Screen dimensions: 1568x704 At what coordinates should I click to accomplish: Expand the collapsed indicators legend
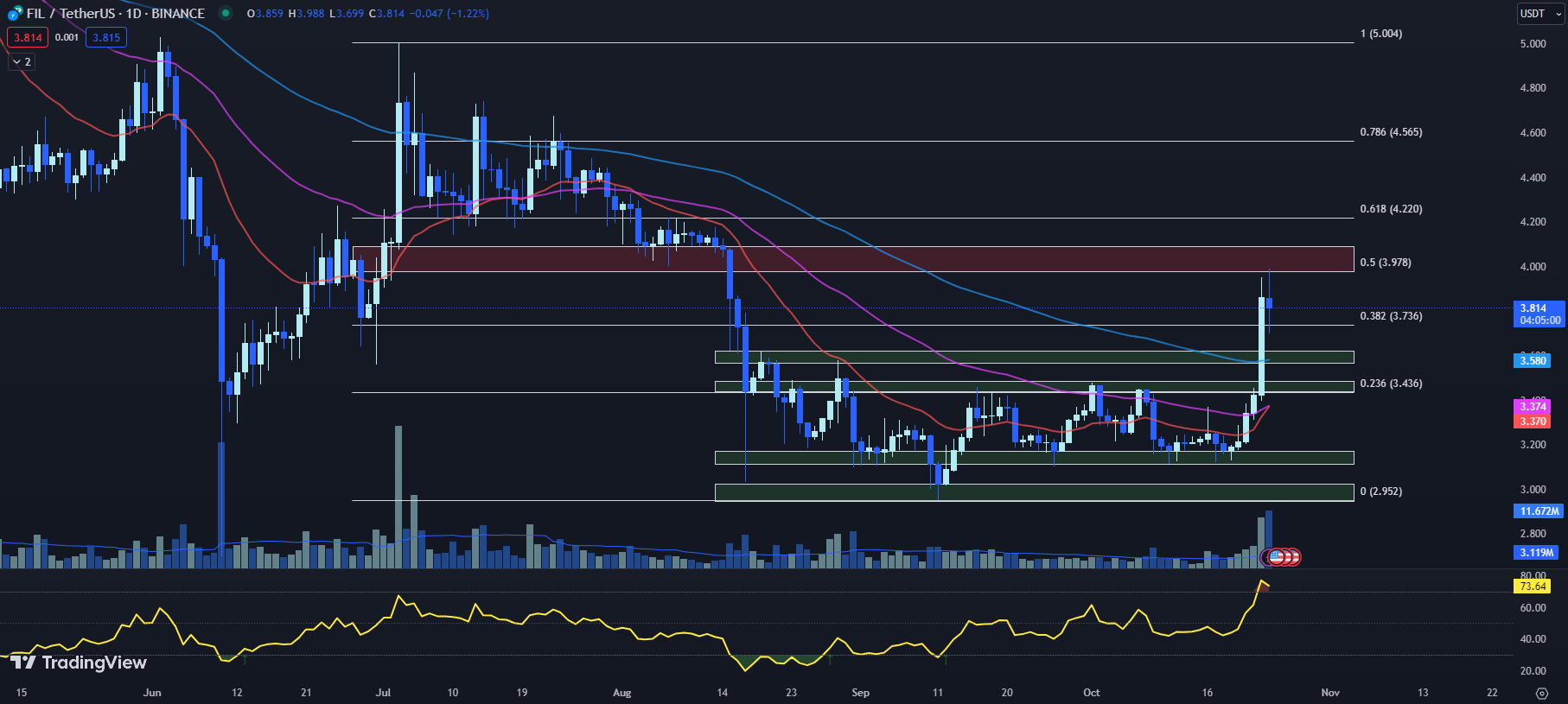22,62
